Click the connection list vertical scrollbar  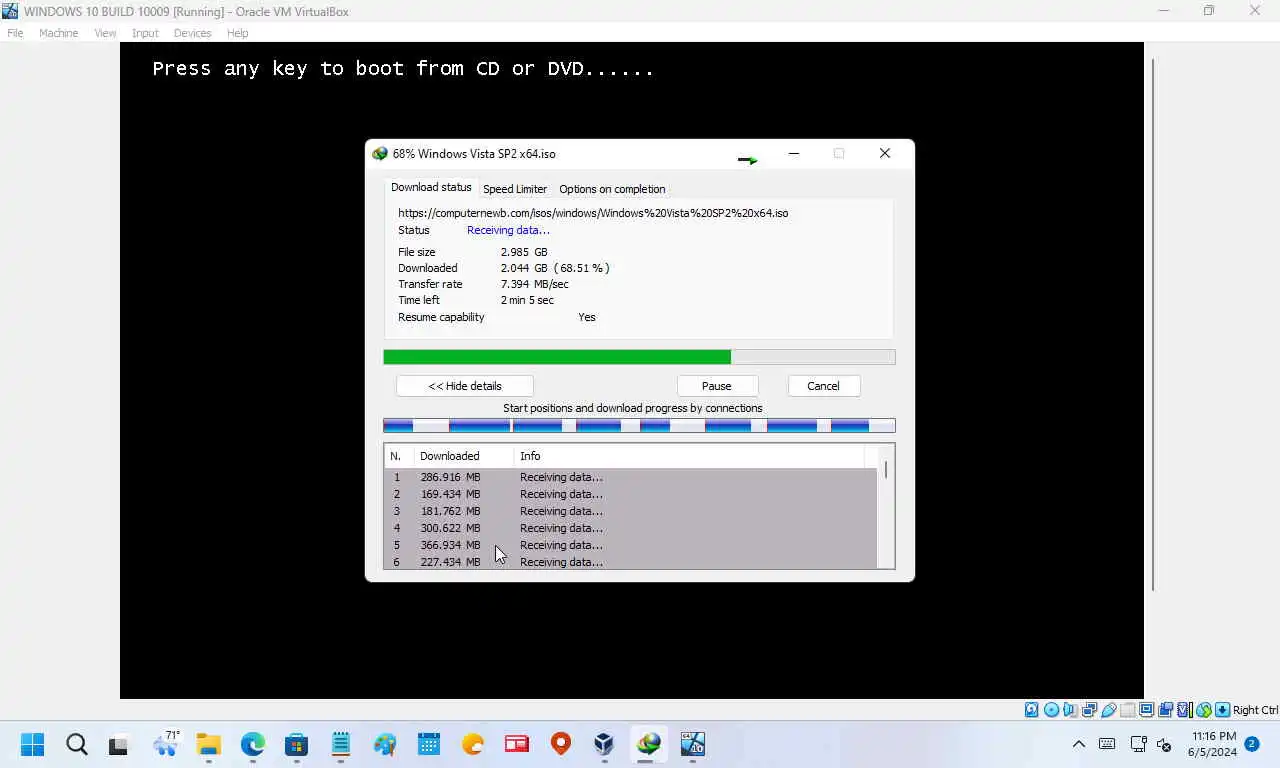(x=886, y=508)
